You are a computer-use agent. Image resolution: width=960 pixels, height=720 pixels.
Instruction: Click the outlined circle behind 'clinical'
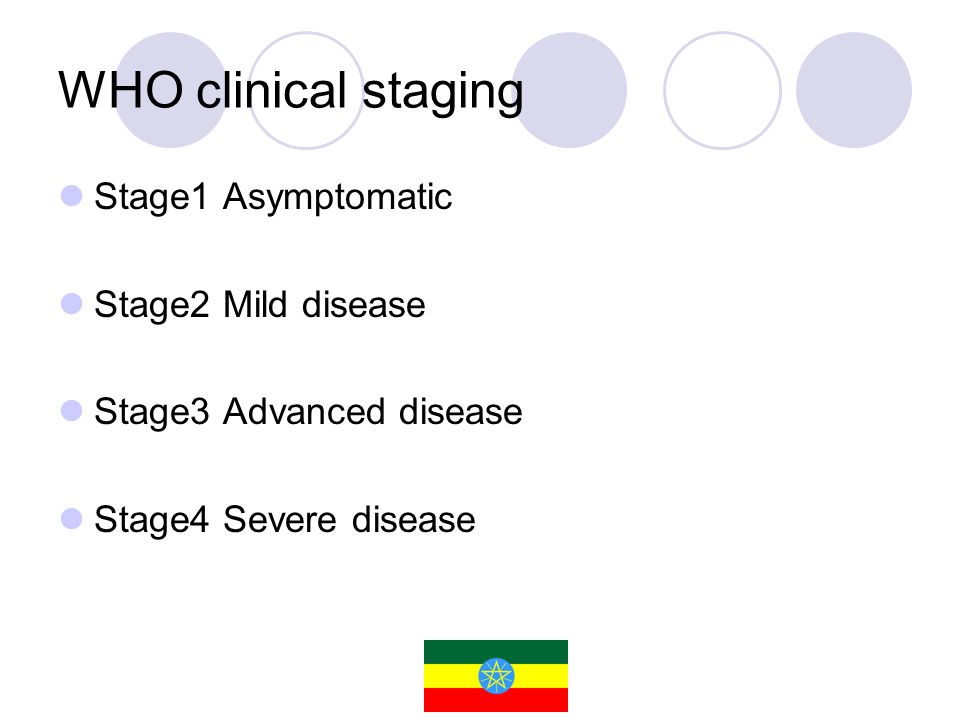pyautogui.click(x=307, y=90)
